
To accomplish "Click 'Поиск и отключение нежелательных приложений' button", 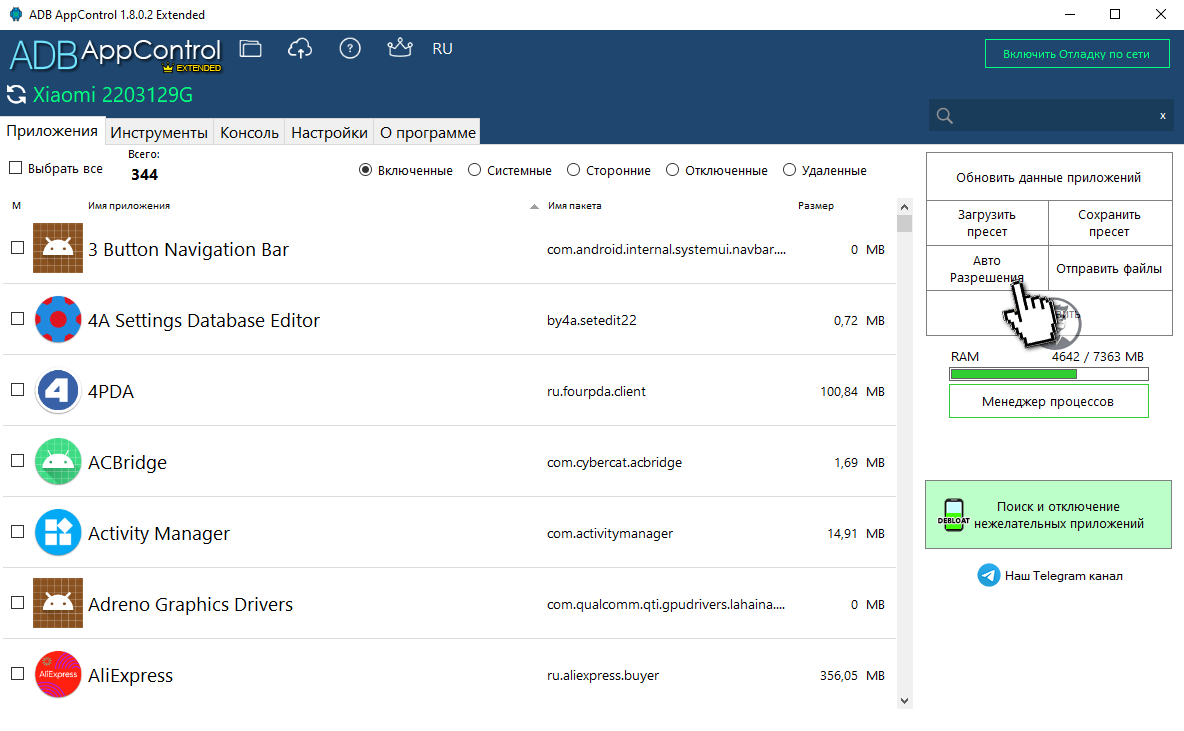I will [x=1048, y=514].
